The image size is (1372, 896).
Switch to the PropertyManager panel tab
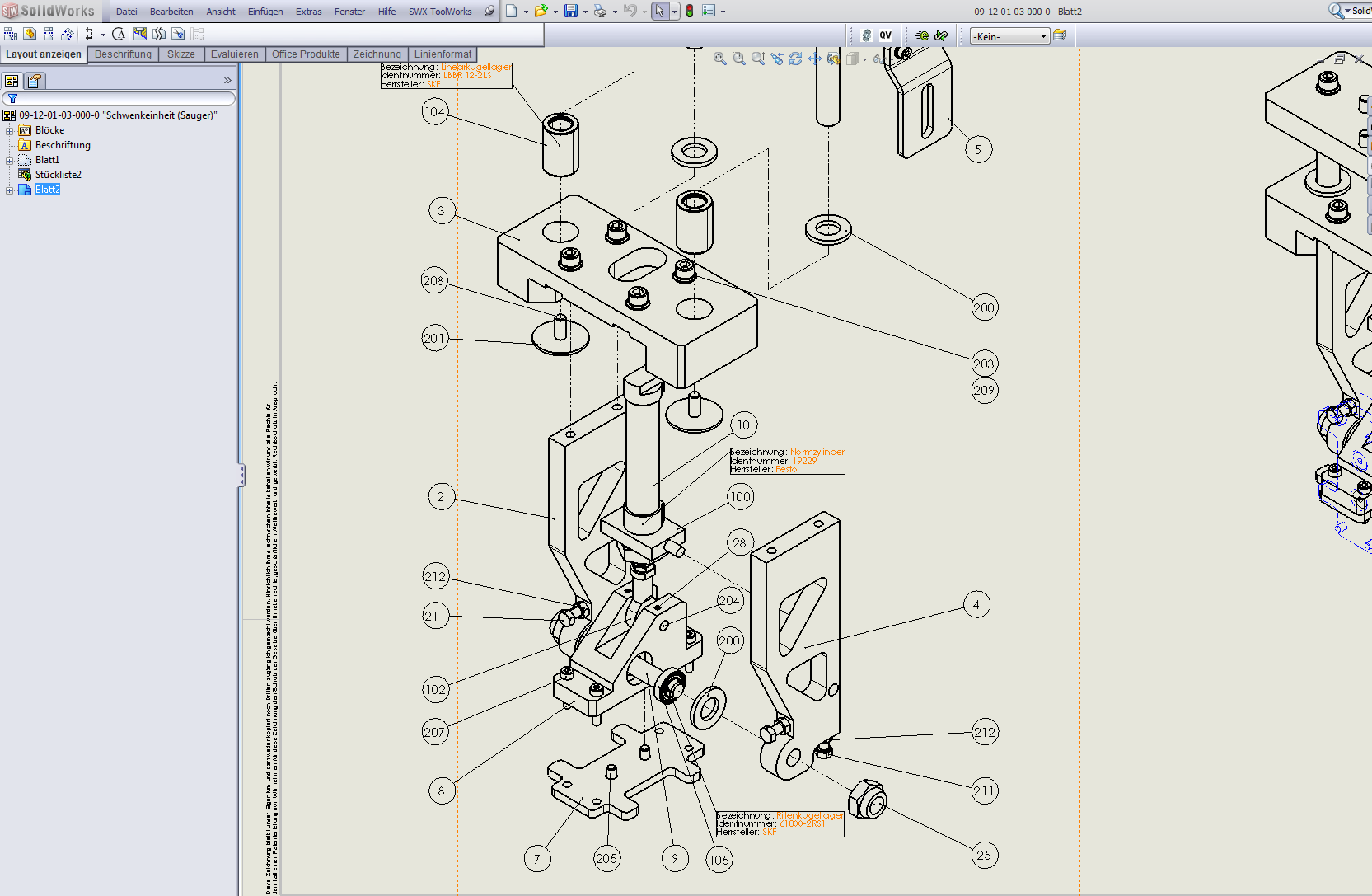(34, 81)
